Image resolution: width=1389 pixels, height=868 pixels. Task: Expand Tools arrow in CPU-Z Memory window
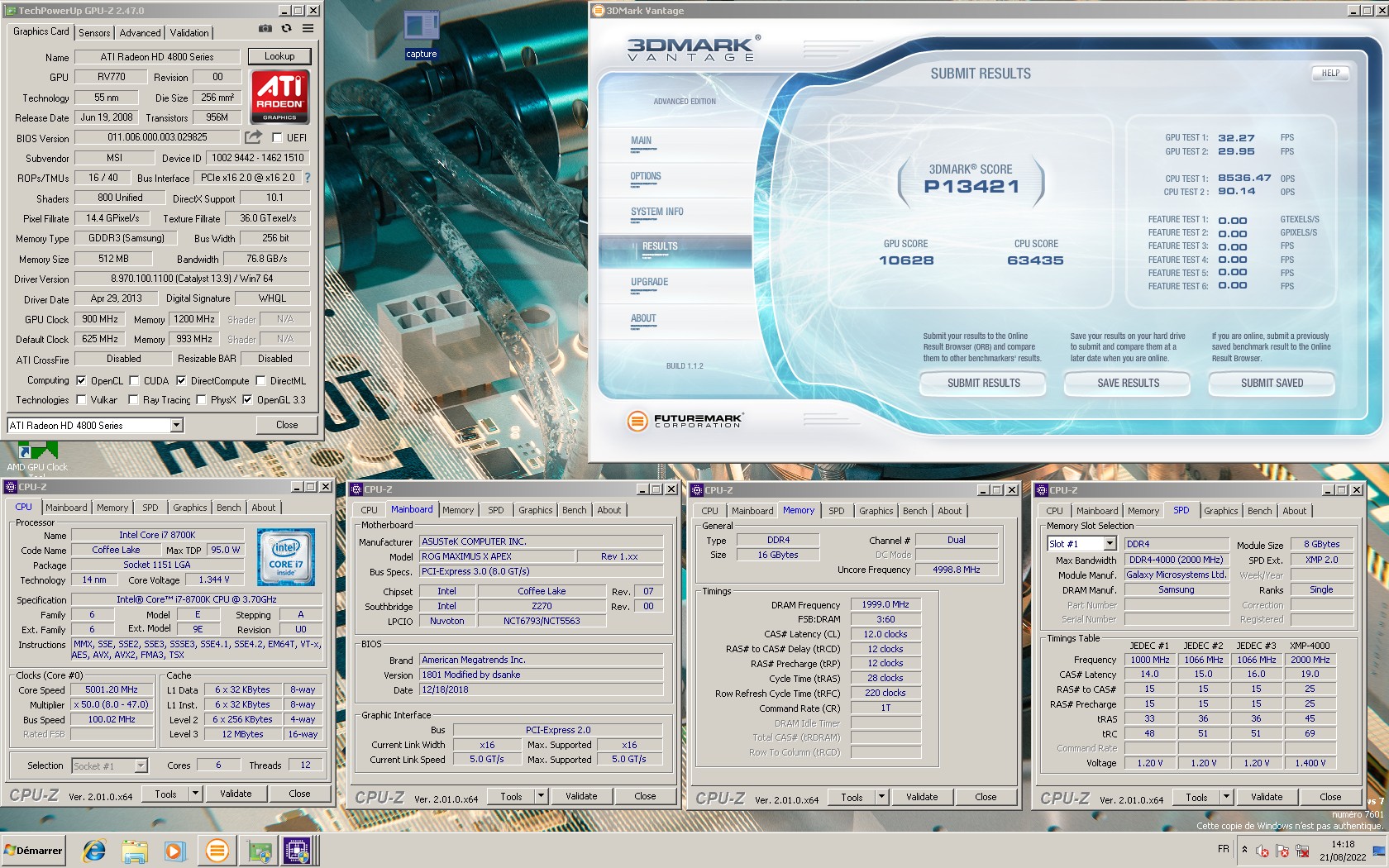pos(881,797)
